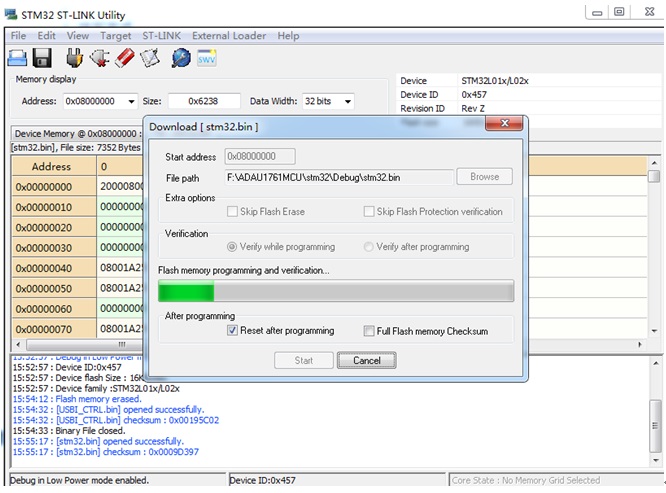Viewport: 666px width, 493px height.
Task: Click memory grid scroll up arrow
Action: [654, 163]
